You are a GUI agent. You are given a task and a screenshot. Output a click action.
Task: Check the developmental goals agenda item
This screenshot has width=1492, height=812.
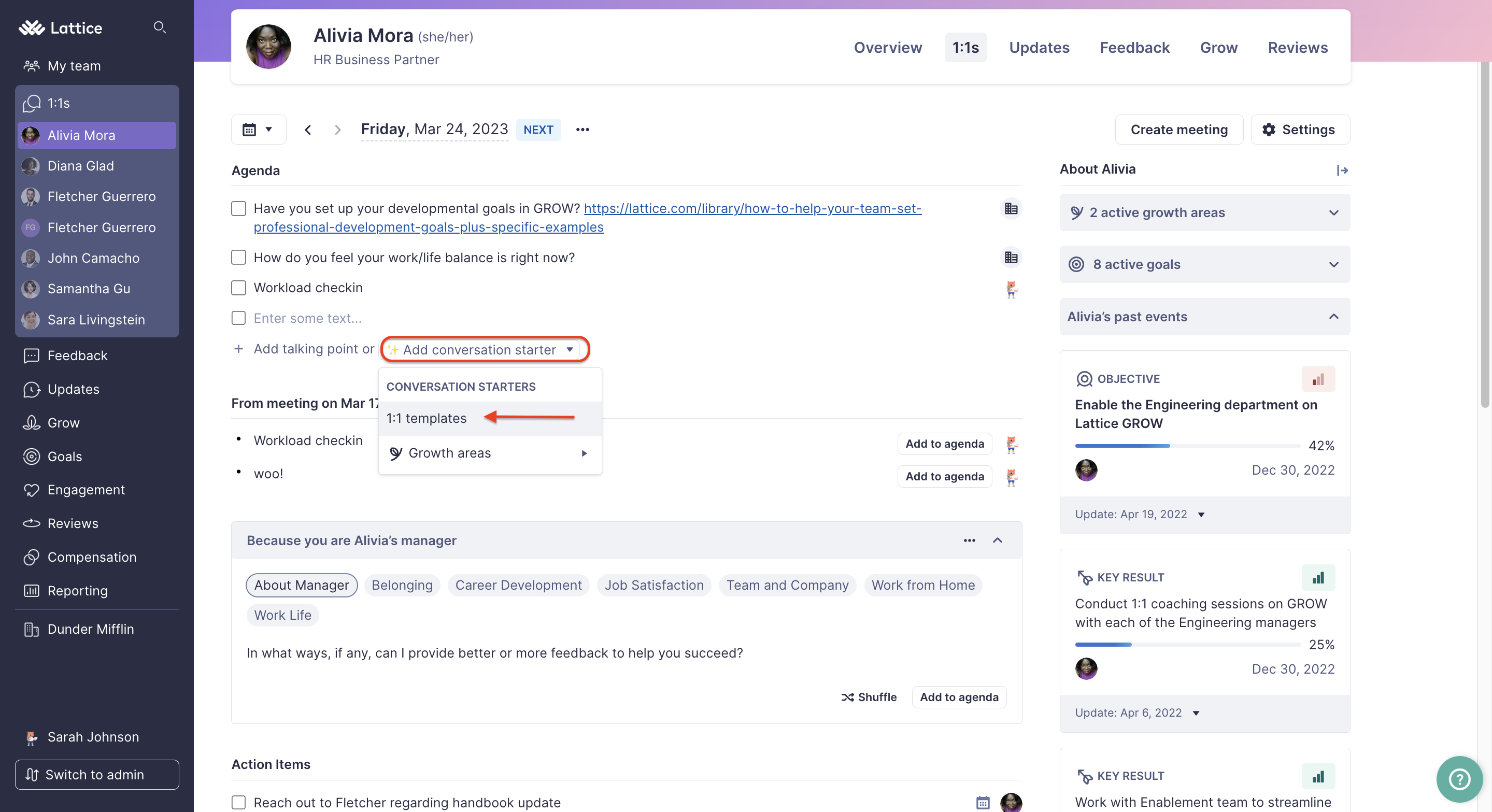238,208
